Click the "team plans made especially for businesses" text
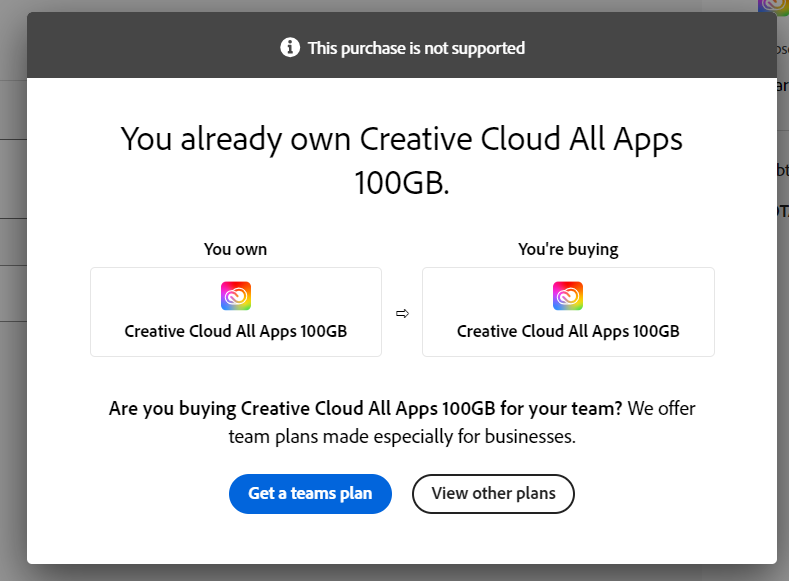This screenshot has height=581, width=789. (402, 437)
